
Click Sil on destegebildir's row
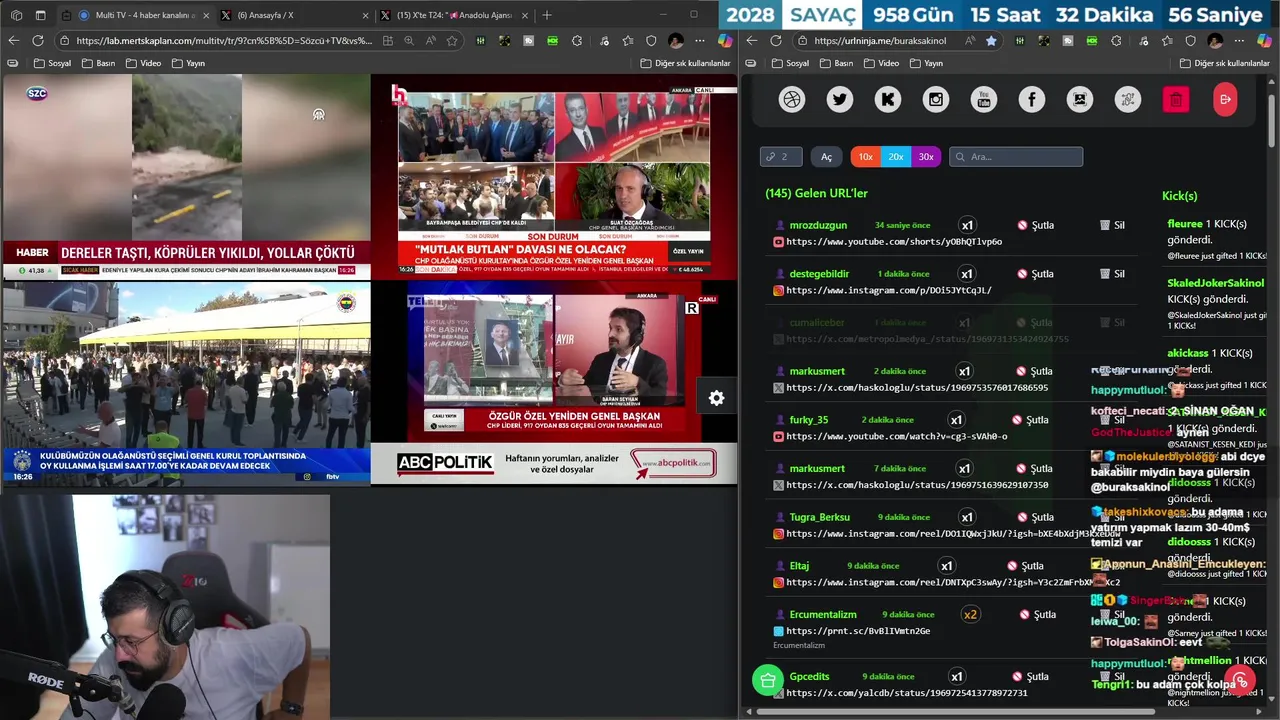(1112, 274)
